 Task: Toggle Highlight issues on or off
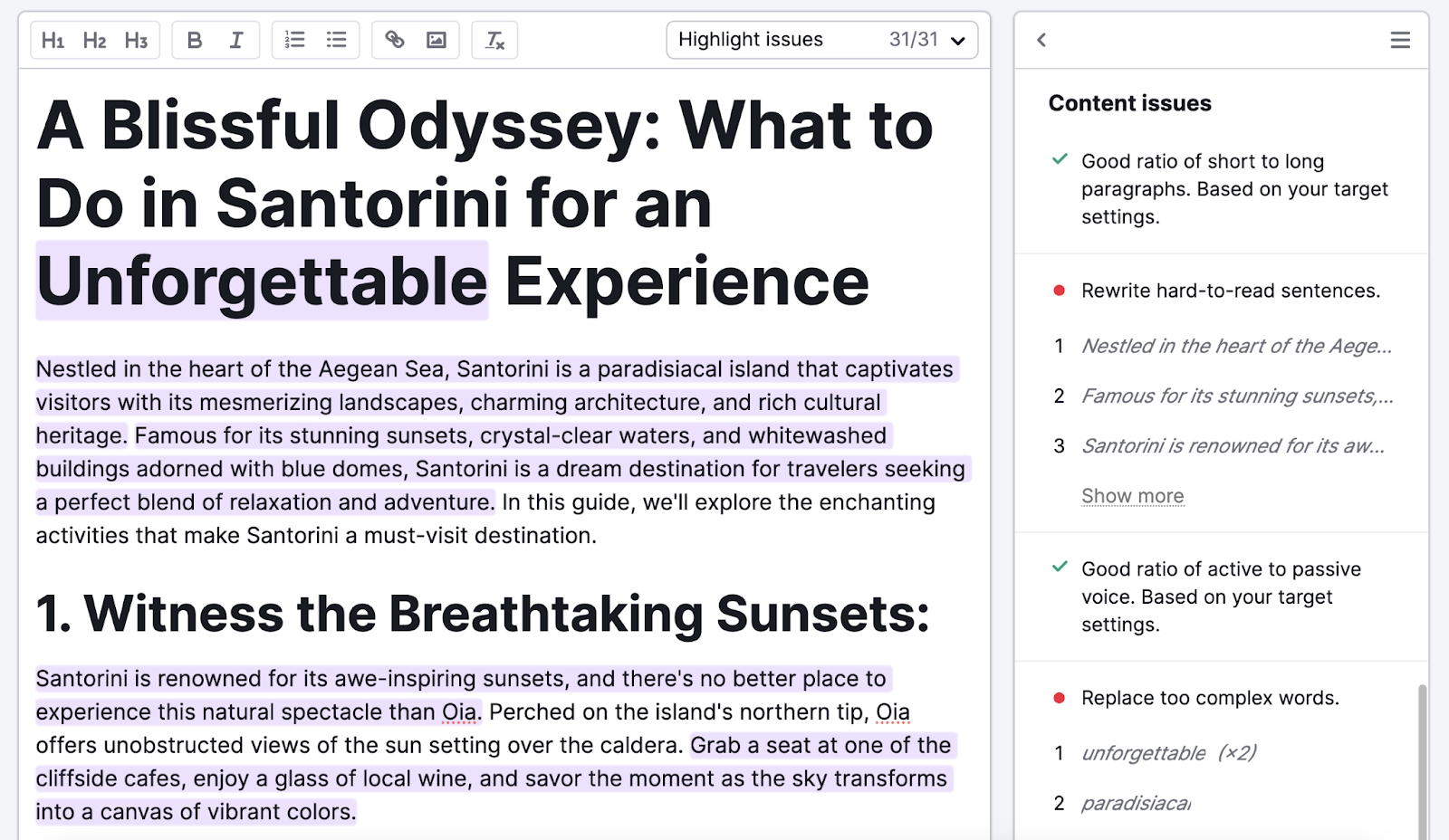pos(751,40)
